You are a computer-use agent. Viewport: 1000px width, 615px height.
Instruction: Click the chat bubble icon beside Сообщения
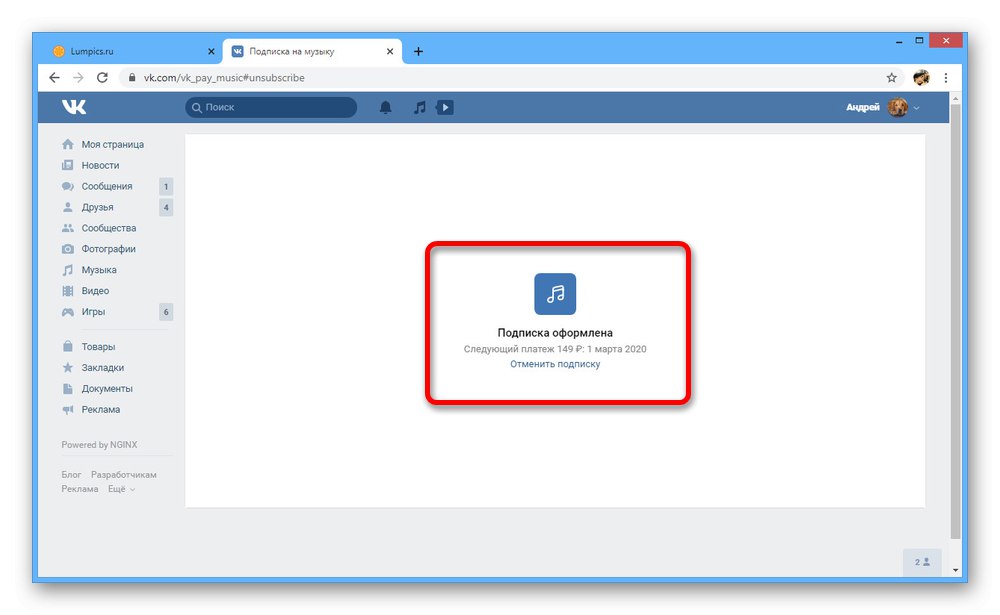[68, 186]
